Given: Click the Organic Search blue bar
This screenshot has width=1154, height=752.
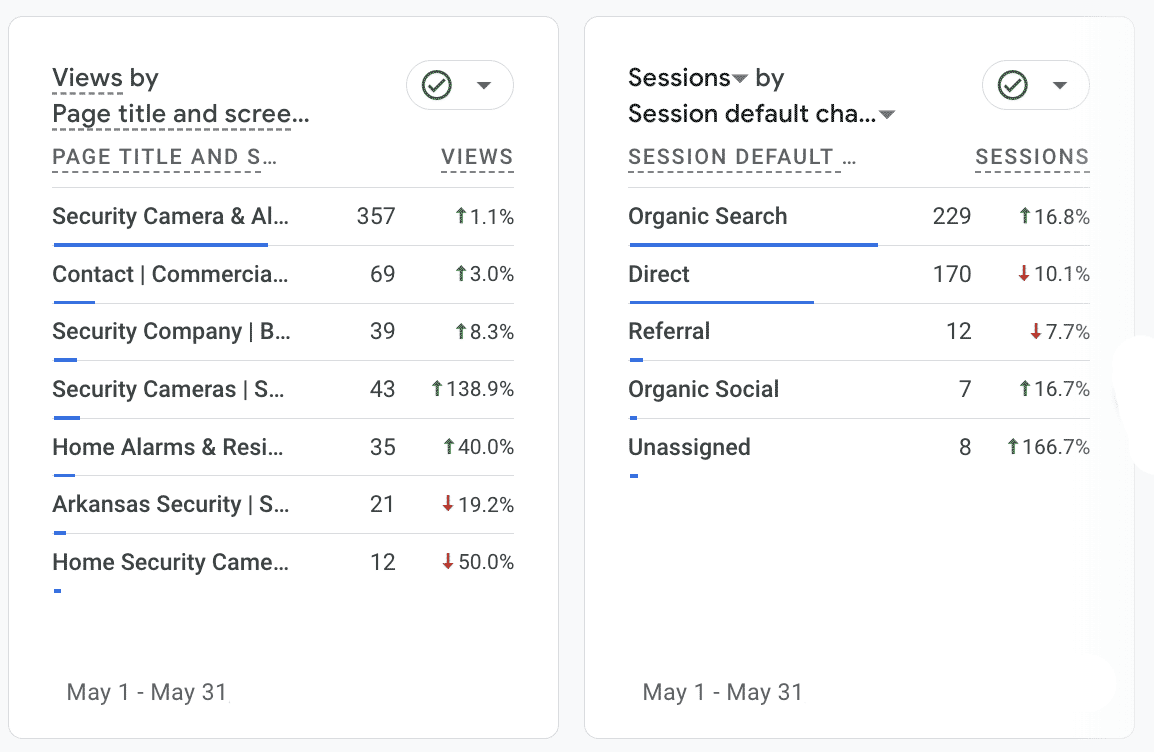Looking at the screenshot, I should (x=753, y=244).
